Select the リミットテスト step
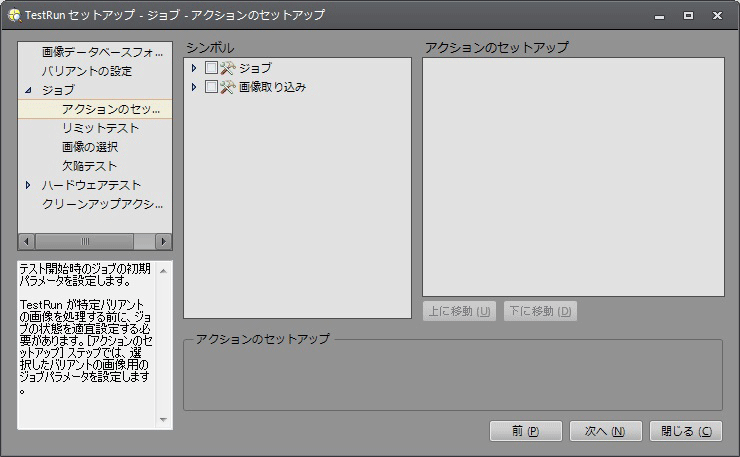The height and width of the screenshot is (457, 740). tap(100, 128)
